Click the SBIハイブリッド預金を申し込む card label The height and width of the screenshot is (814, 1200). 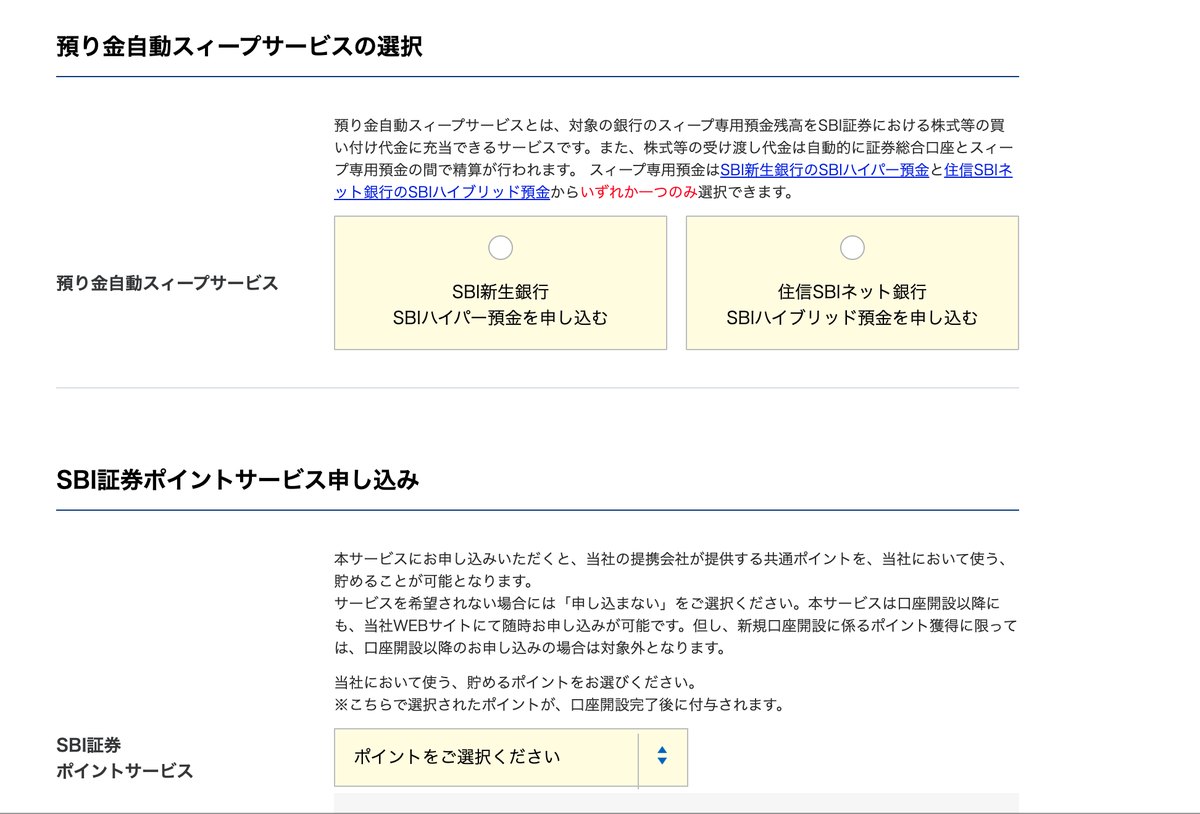tap(852, 318)
